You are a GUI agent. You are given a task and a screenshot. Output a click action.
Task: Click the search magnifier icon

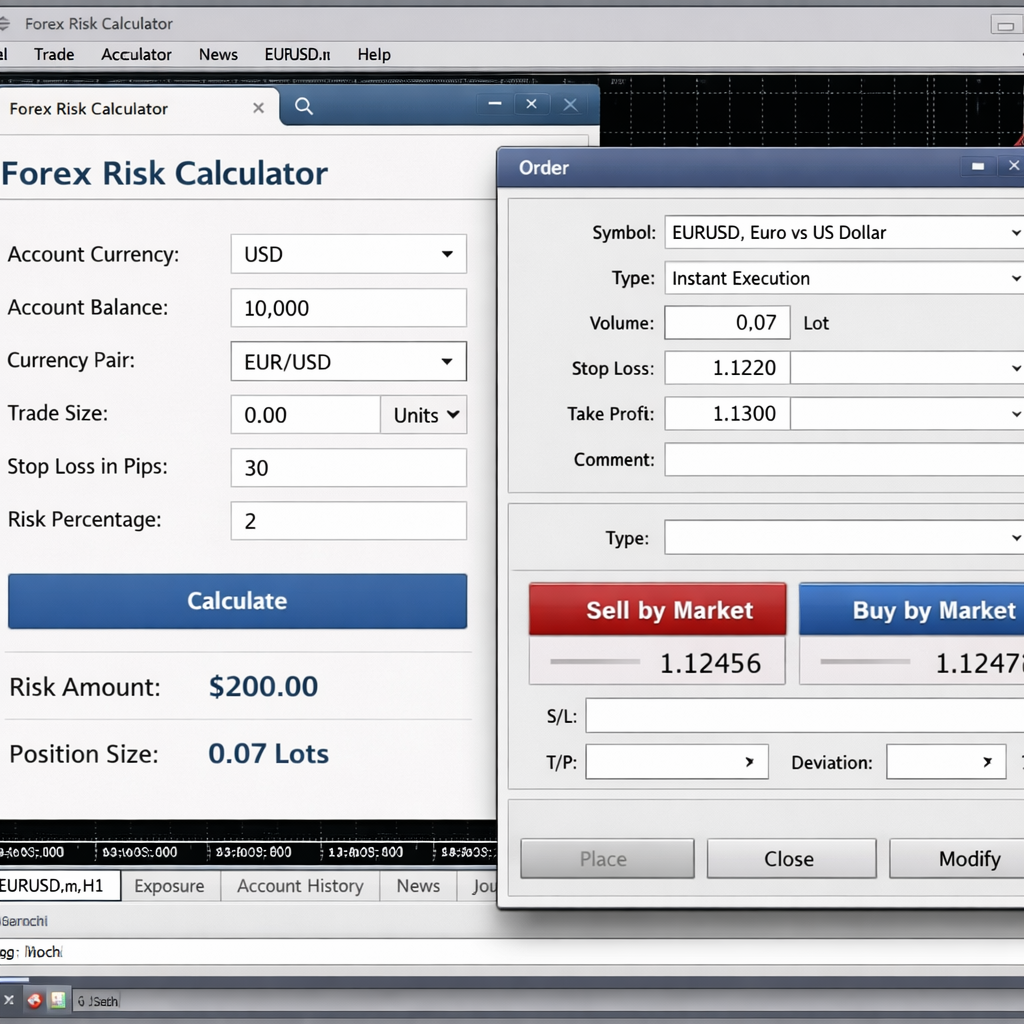coord(304,107)
